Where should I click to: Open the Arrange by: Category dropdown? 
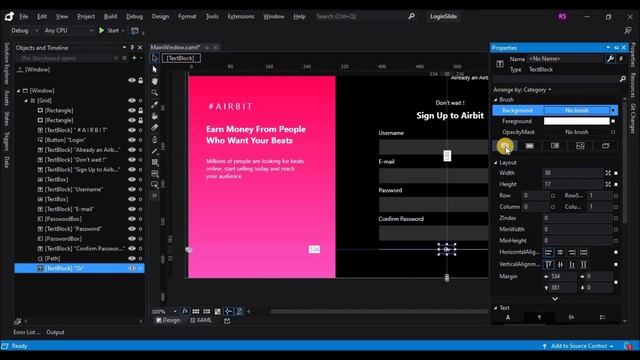[522, 90]
